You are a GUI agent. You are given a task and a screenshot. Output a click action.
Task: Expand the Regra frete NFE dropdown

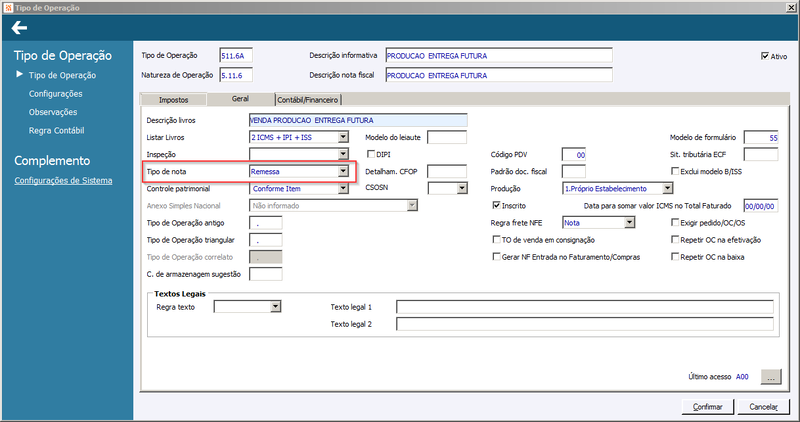[630, 222]
